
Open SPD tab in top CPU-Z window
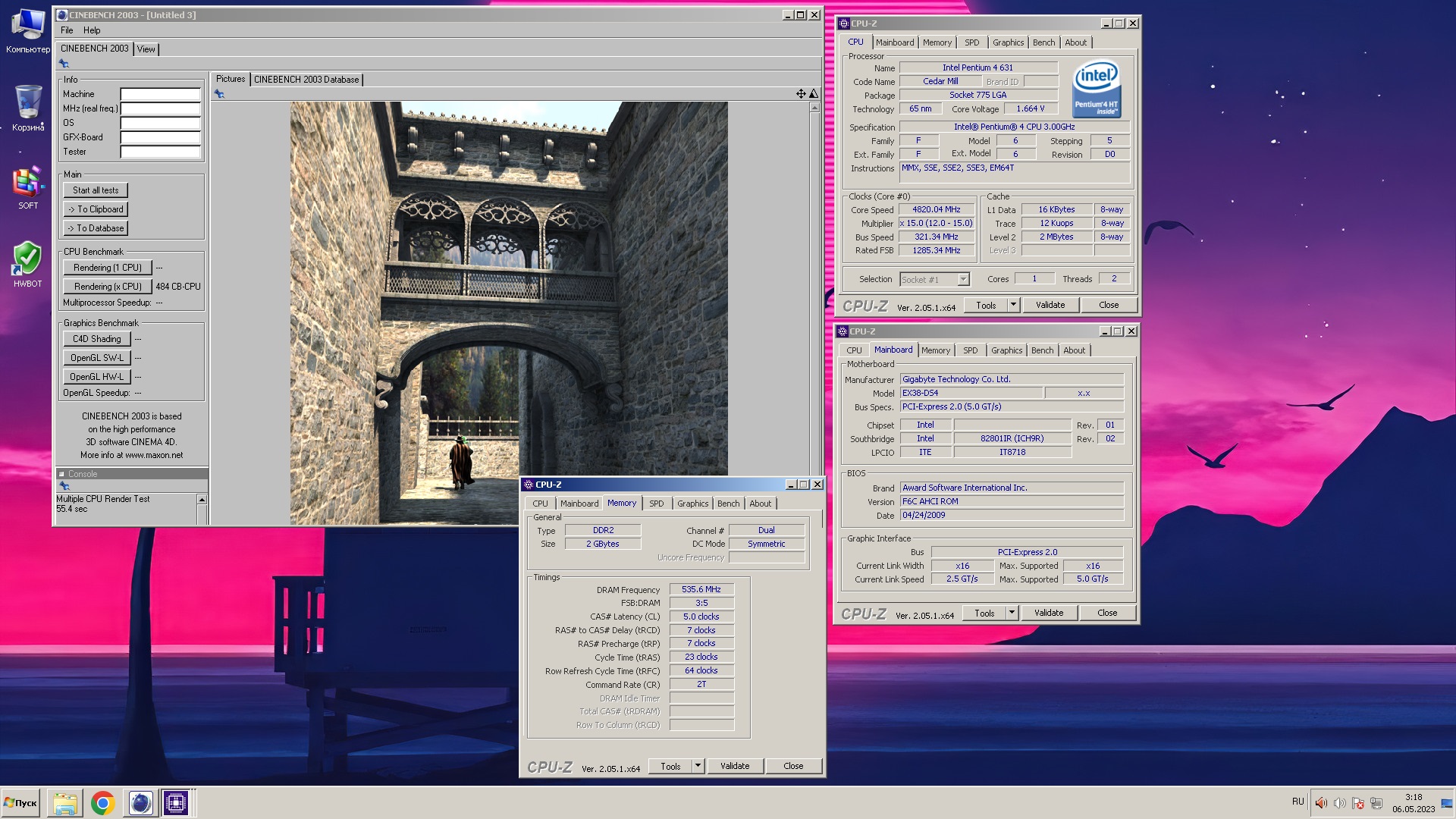coord(972,42)
